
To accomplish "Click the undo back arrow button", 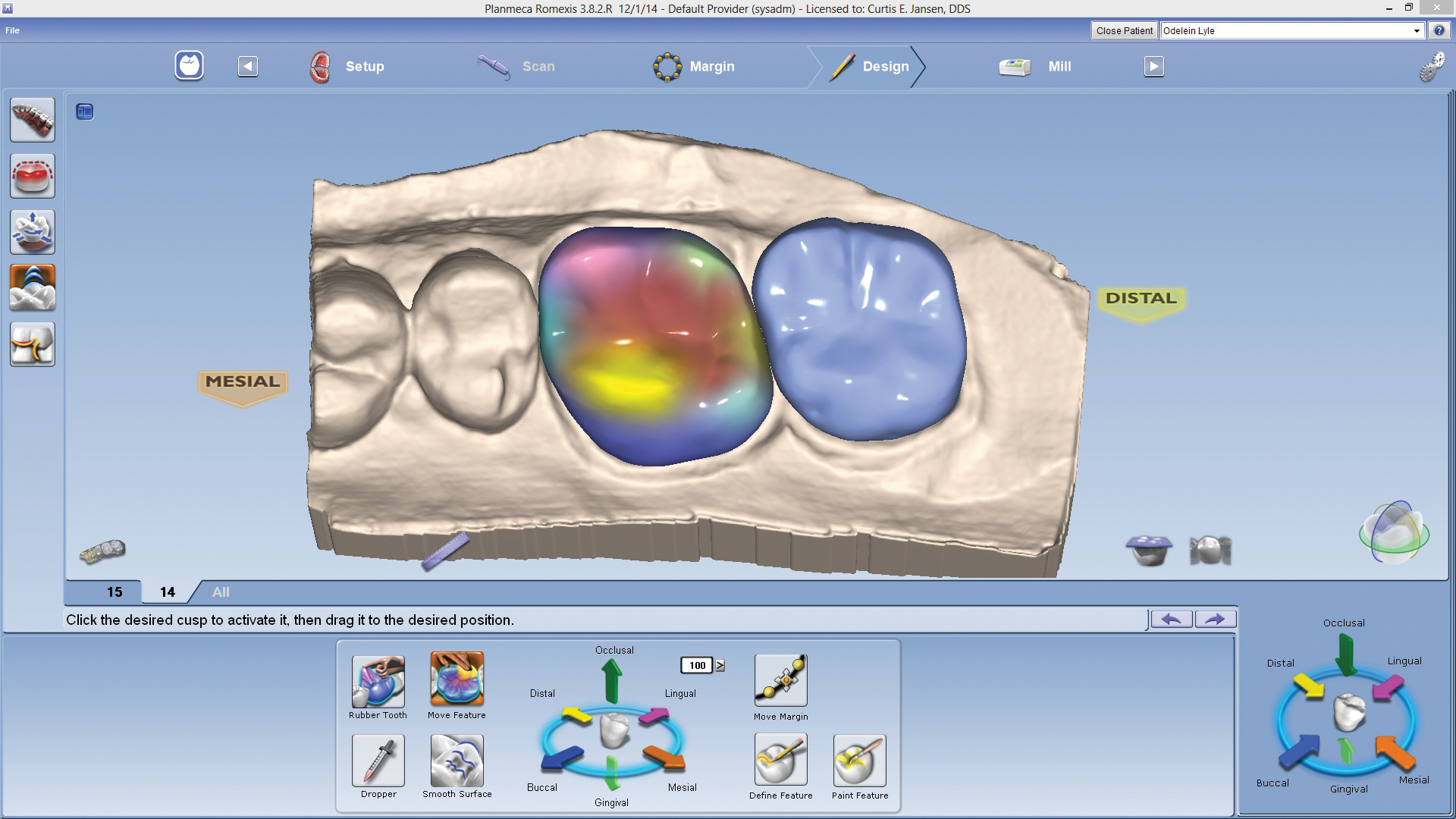I will click(x=1171, y=620).
